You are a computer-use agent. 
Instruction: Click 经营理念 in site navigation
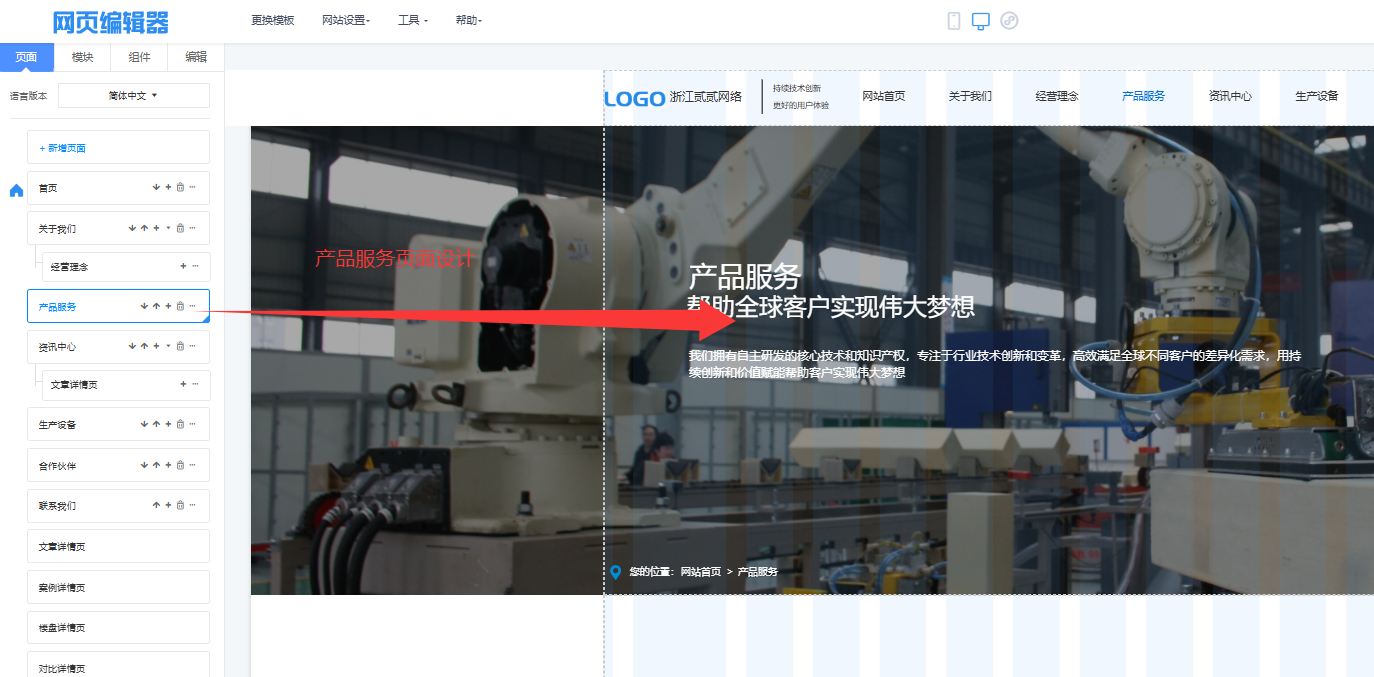[x=1057, y=96]
